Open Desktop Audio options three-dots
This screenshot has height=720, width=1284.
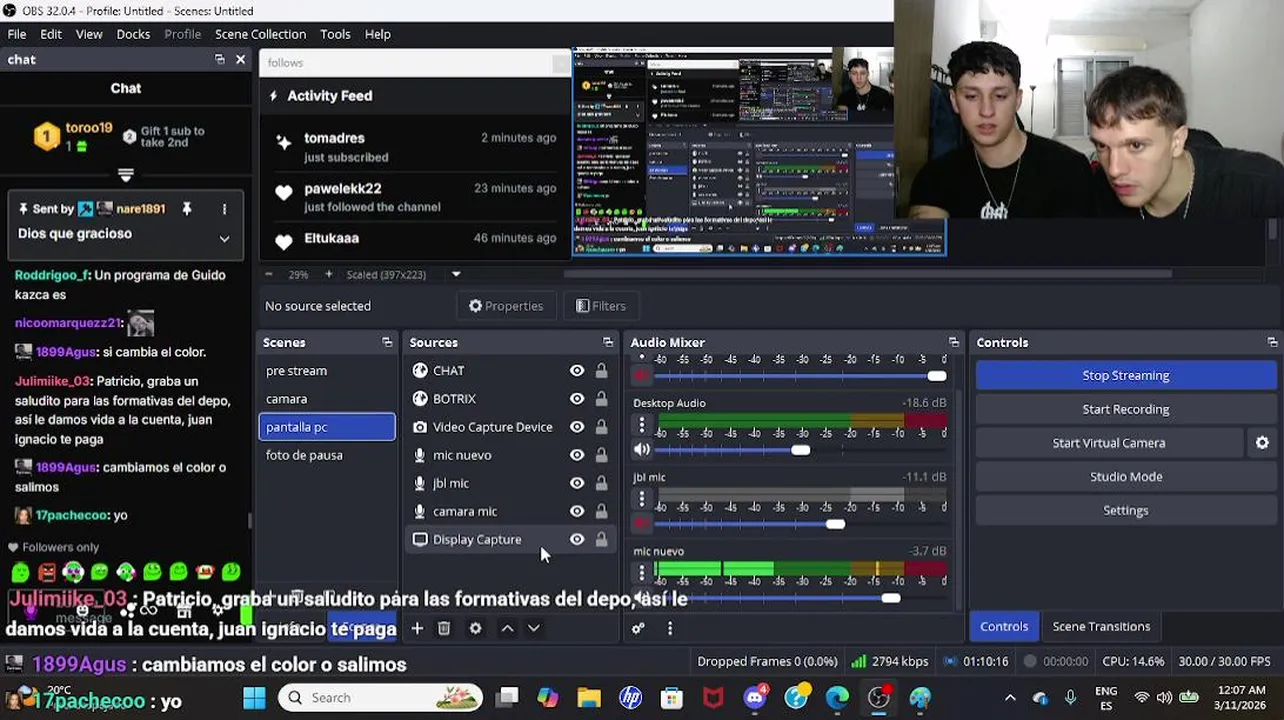point(642,426)
